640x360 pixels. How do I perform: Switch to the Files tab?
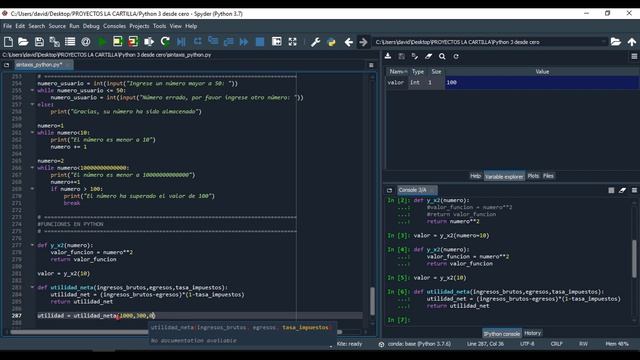tap(548, 176)
